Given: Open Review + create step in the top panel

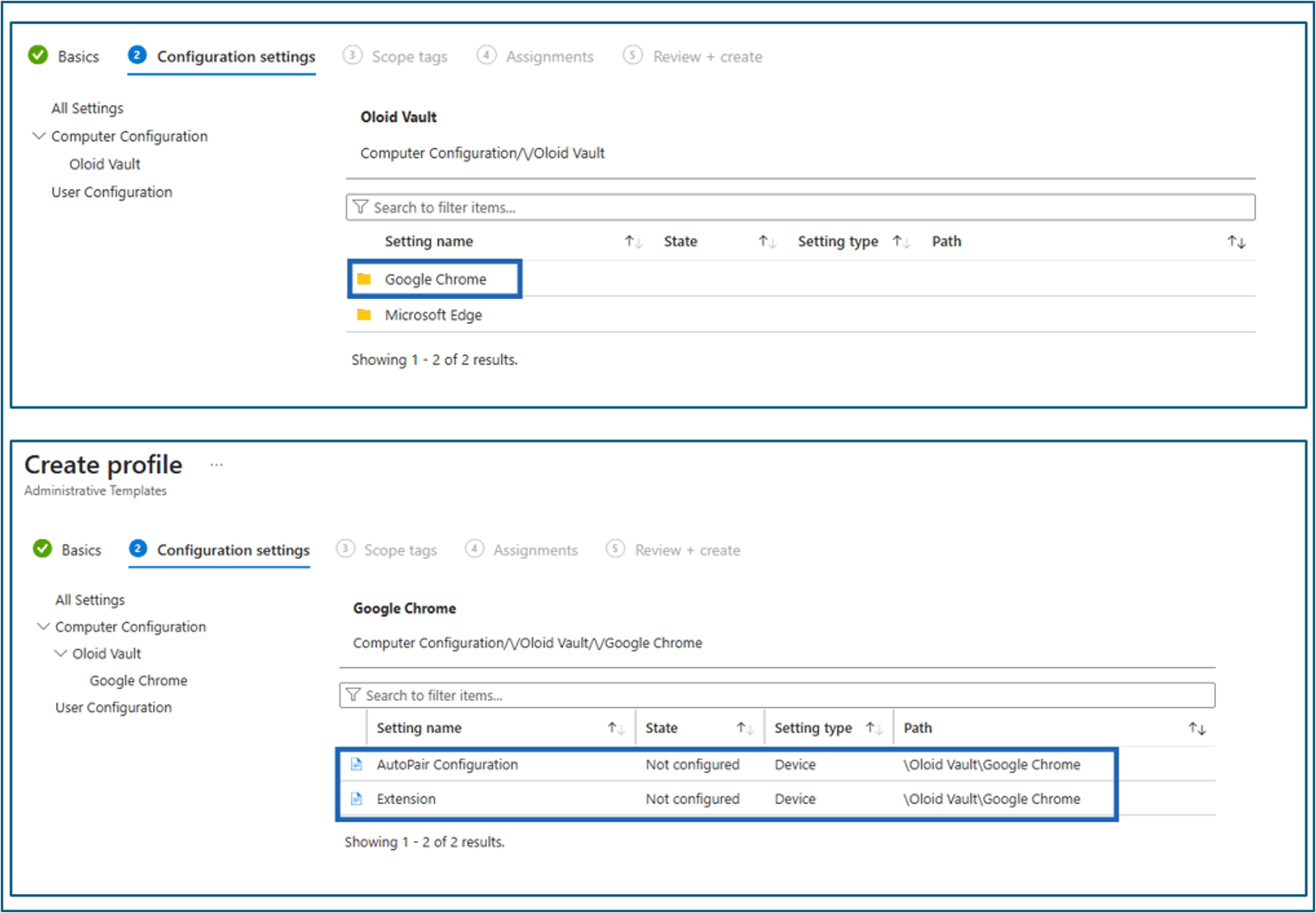Looking at the screenshot, I should (x=693, y=56).
